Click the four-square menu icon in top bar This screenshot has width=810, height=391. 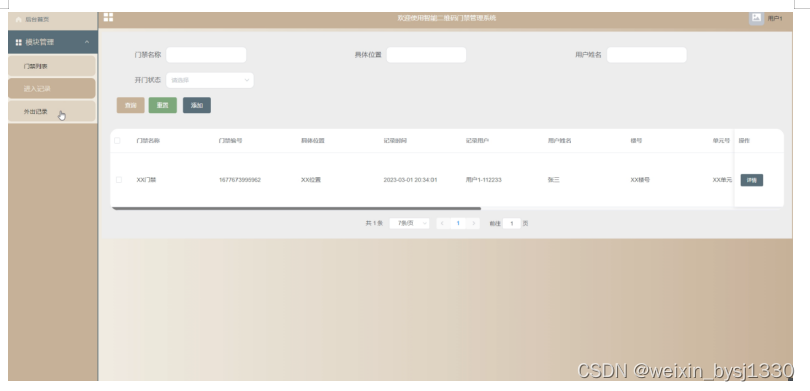point(108,18)
